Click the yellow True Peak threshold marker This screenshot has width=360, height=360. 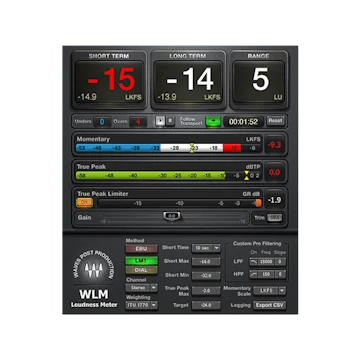pos(246,175)
